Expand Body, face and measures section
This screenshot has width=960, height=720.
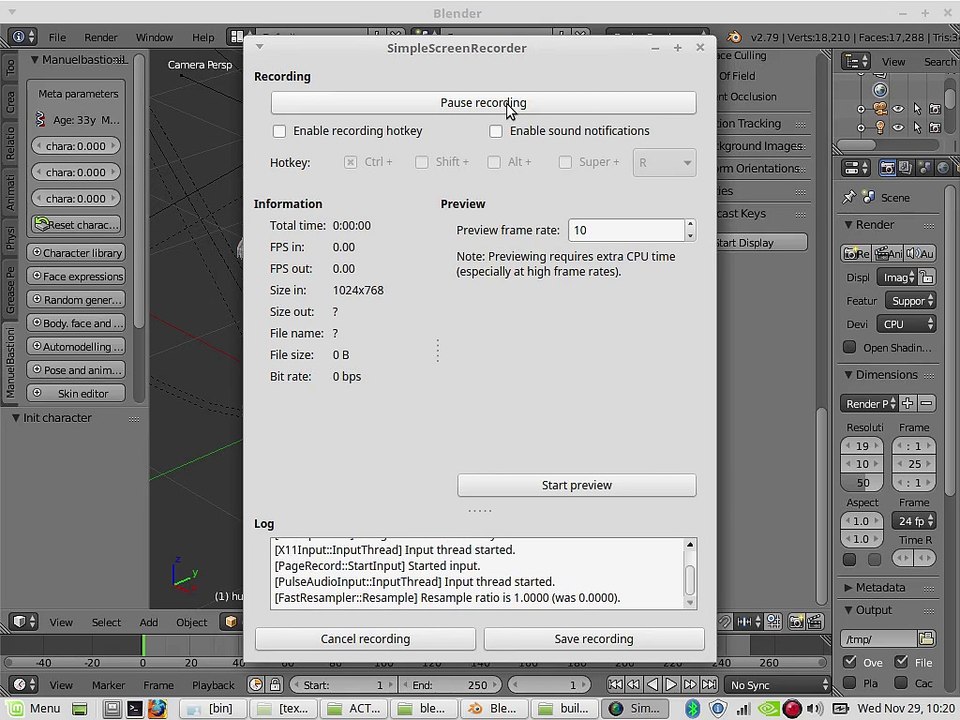[x=77, y=323]
